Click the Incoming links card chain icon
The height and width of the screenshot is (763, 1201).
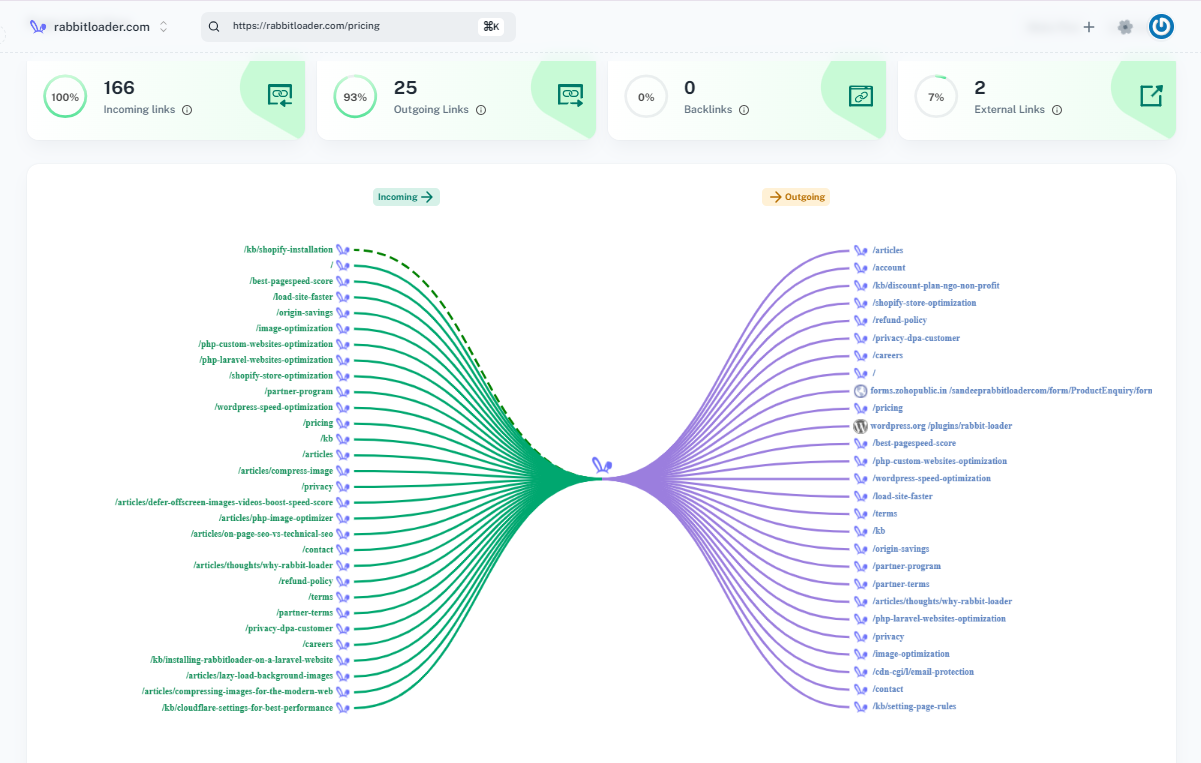282,95
